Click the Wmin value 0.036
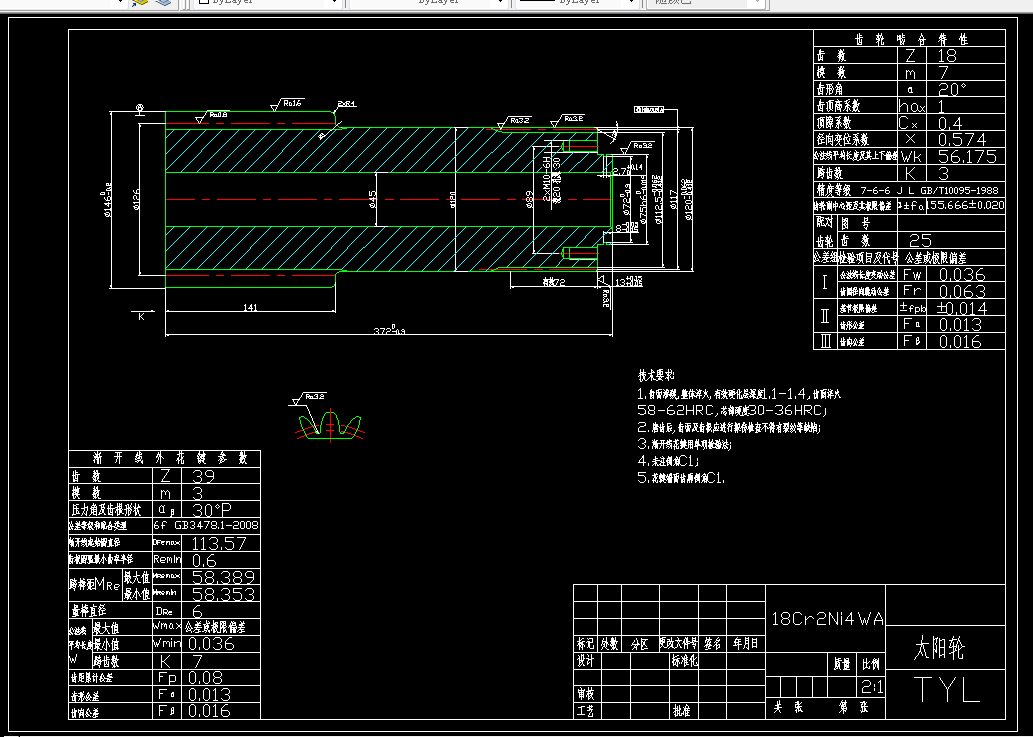The height and width of the screenshot is (737, 1033). coord(211,643)
